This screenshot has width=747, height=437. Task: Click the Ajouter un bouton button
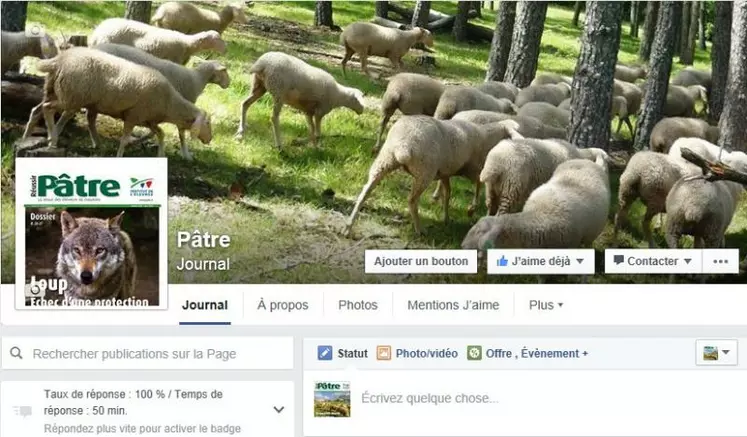coord(421,261)
